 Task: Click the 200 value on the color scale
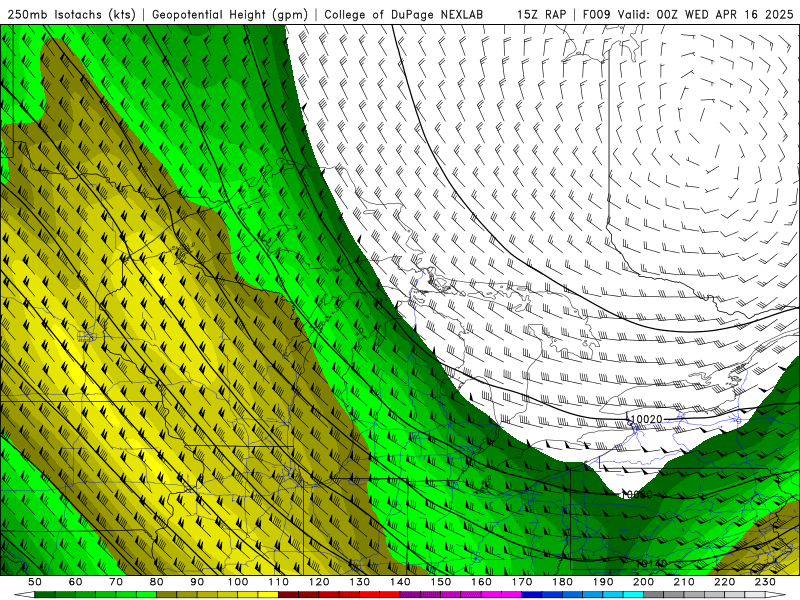point(644,582)
